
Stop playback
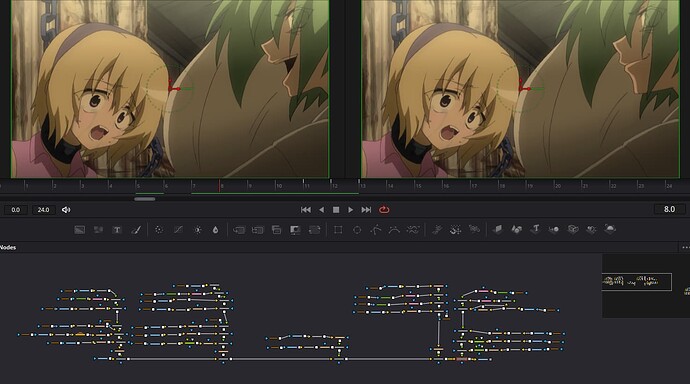point(336,210)
